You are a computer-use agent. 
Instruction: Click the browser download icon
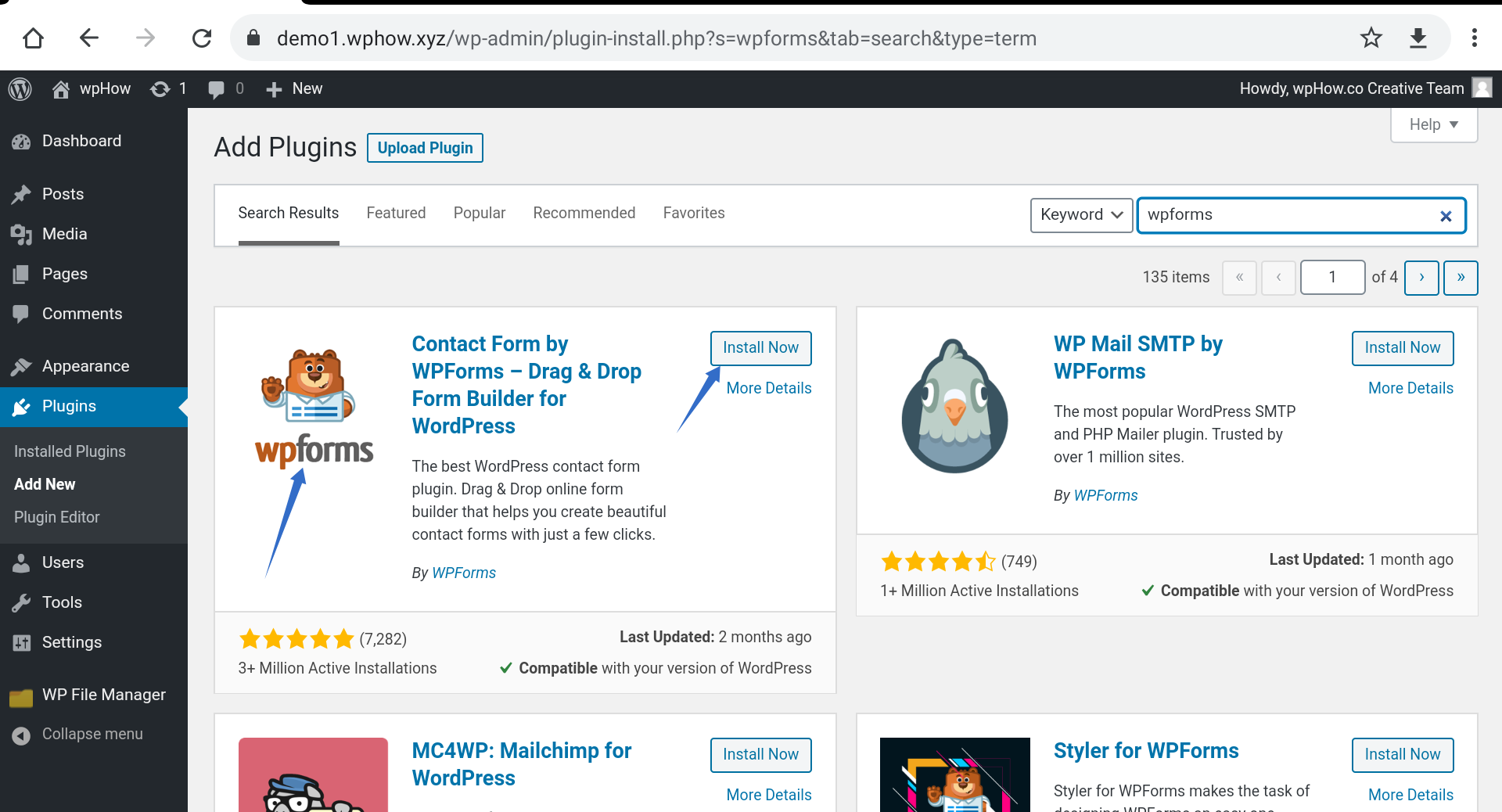tap(1418, 38)
